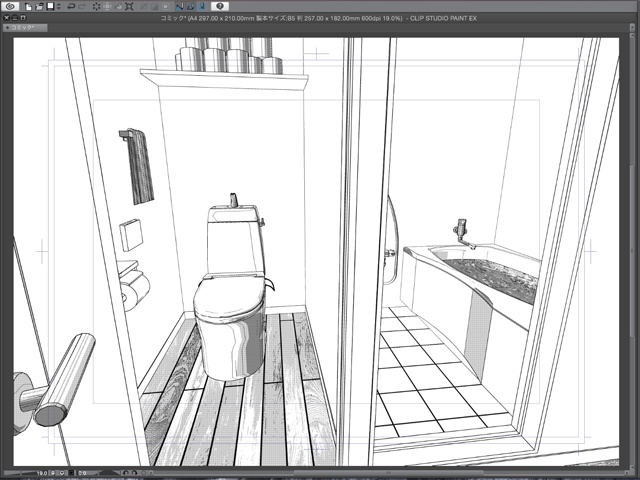Click the rotation angle field showing 0.0

coord(82,473)
